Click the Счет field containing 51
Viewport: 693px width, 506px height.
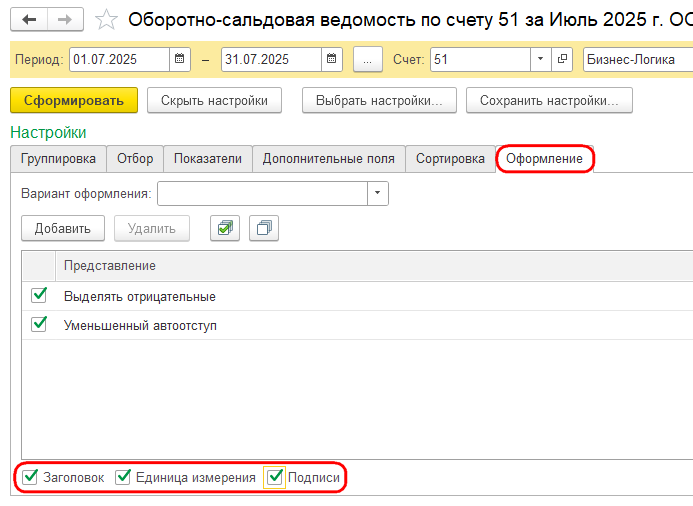480,59
